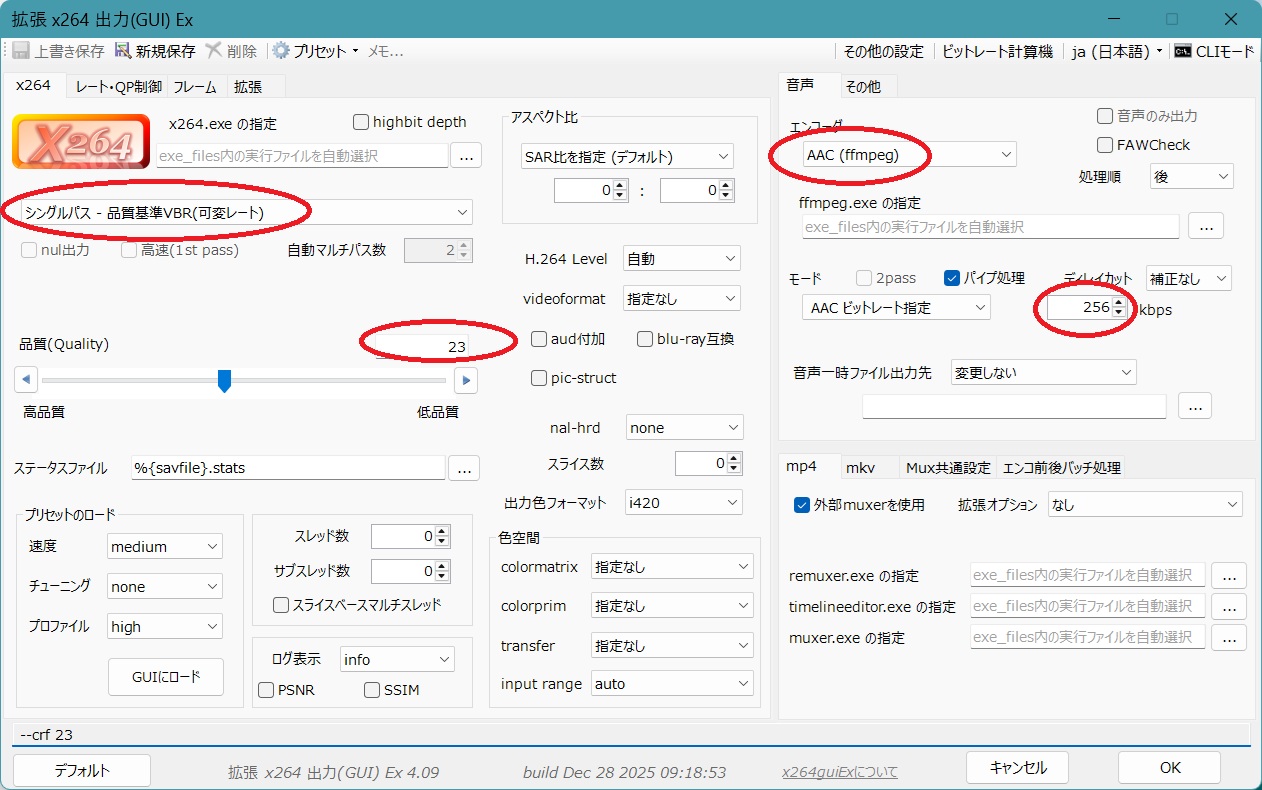Click the GUIにロード button
1262x790 pixels.
pos(166,677)
